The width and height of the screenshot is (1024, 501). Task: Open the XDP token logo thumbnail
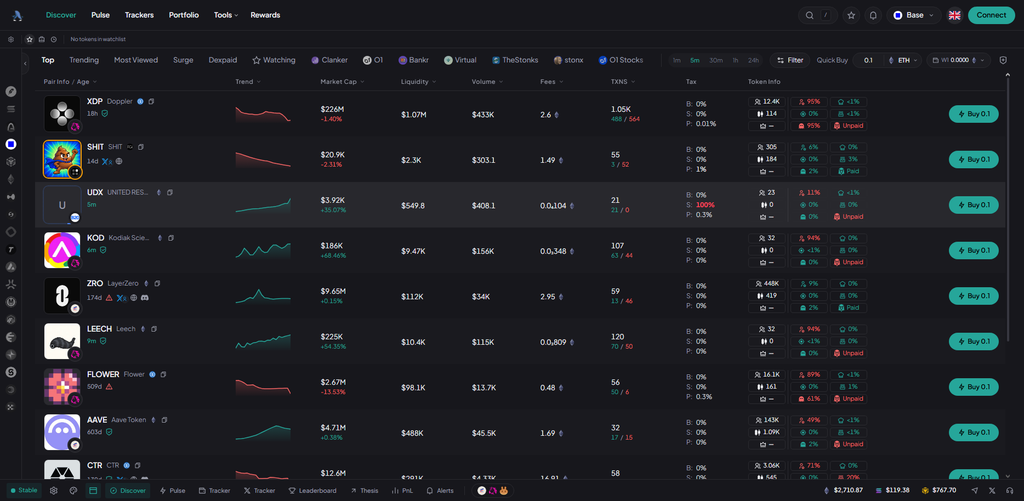point(62,114)
